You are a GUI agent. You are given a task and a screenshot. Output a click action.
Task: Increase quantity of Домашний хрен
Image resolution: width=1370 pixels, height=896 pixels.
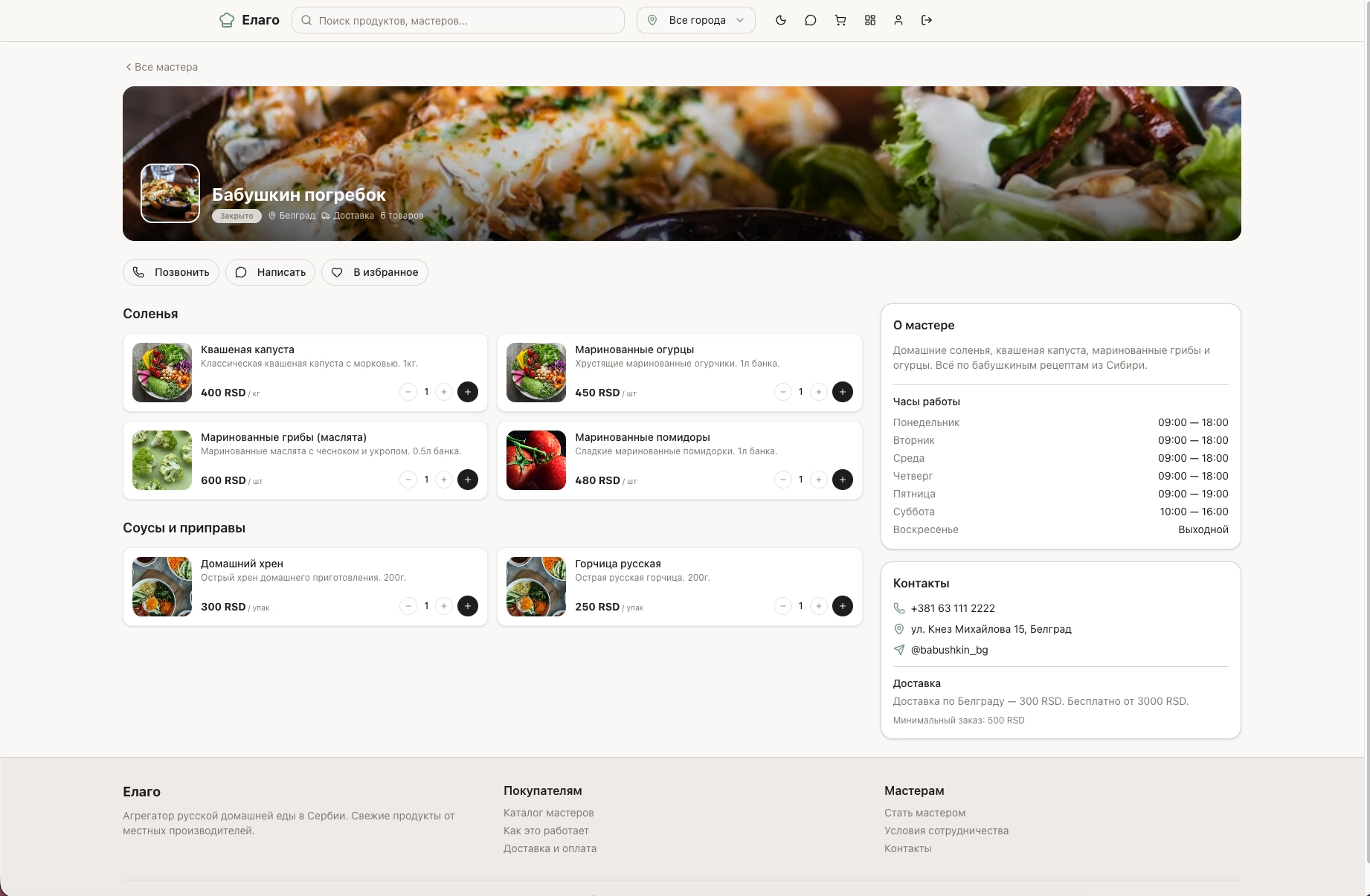click(444, 606)
